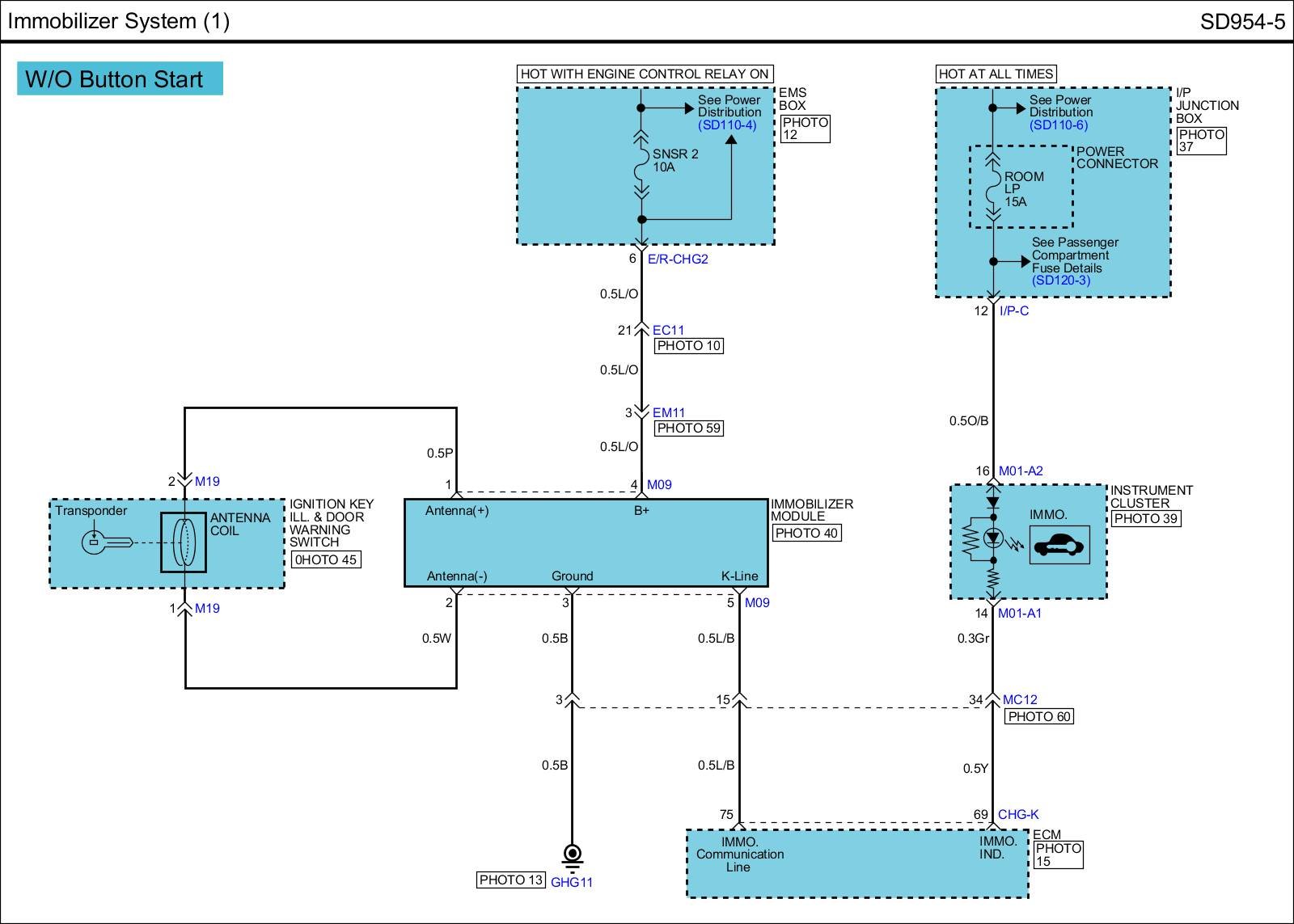The height and width of the screenshot is (924, 1294).
Task: Click the SNSR 2 10A fuse symbol
Action: (641, 164)
